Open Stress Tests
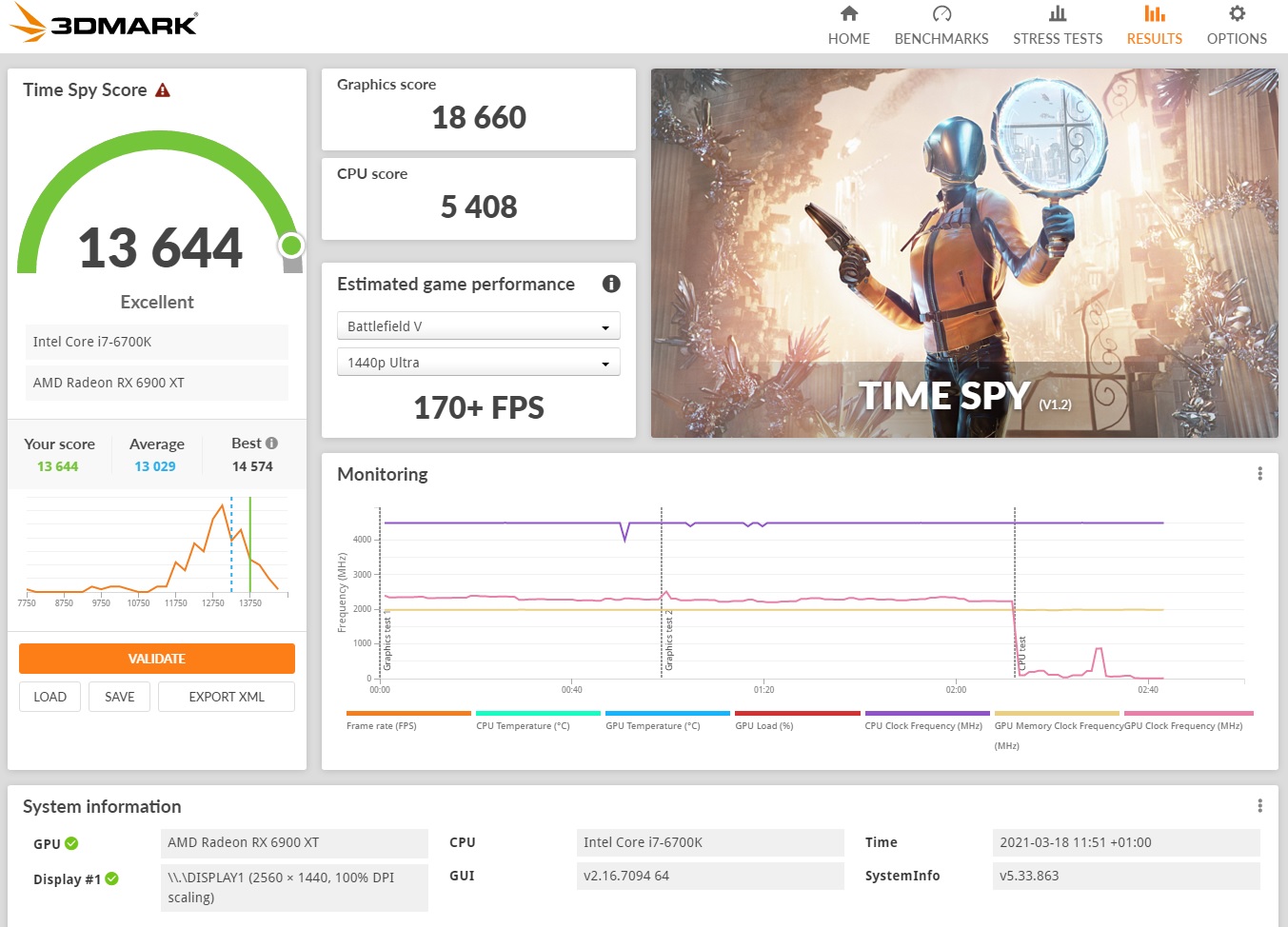Image resolution: width=1288 pixels, height=927 pixels. (x=1058, y=26)
